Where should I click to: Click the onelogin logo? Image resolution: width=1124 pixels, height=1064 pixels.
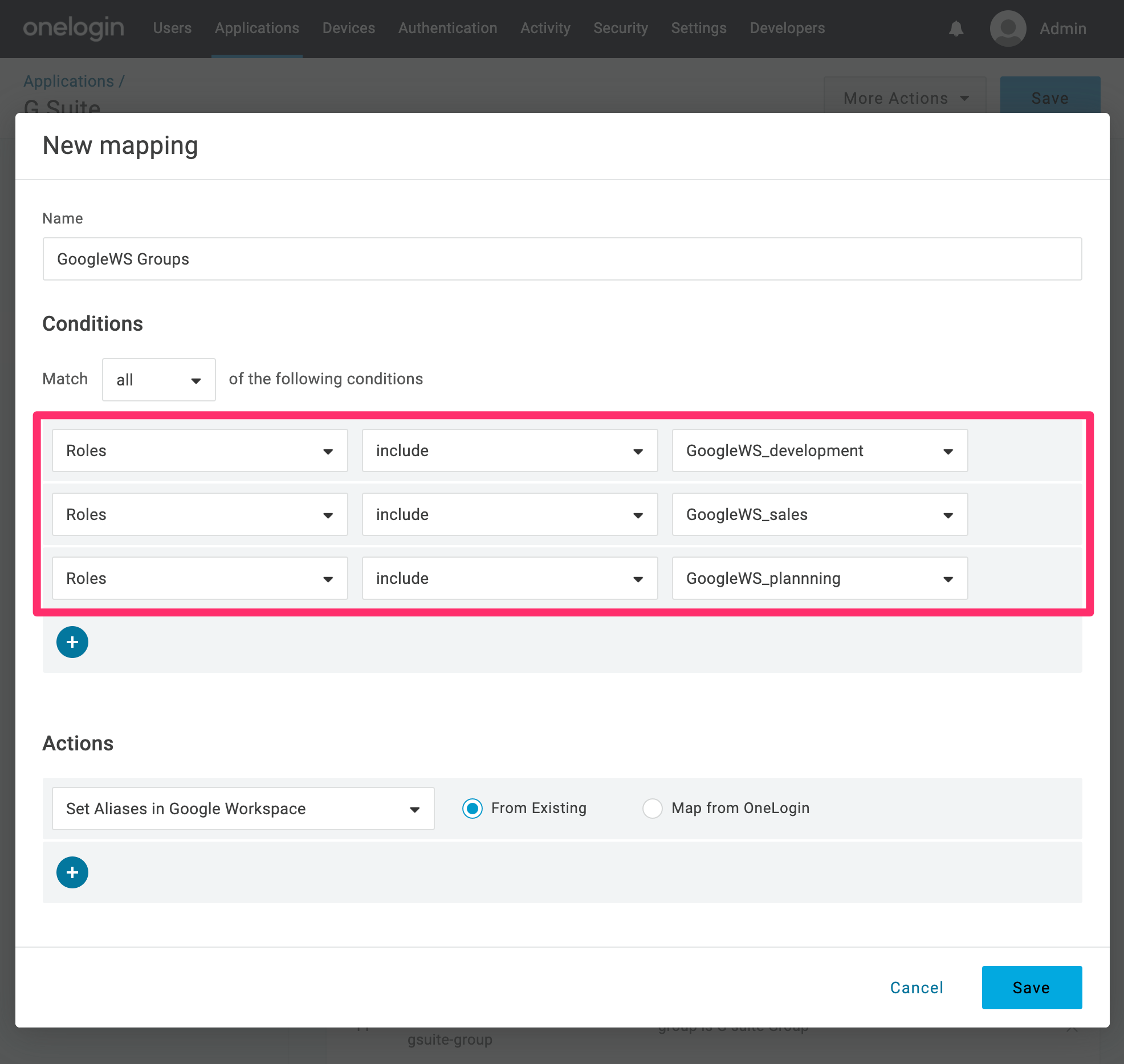pos(74,28)
